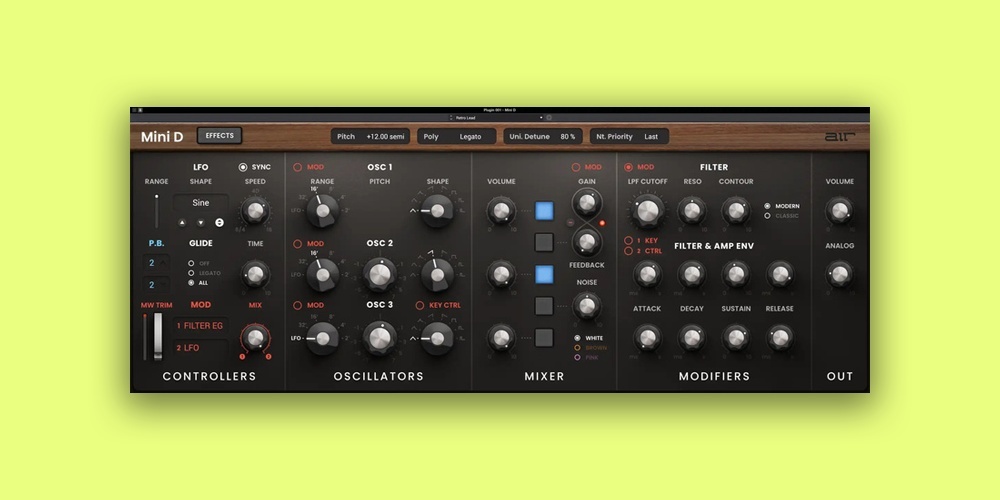Screen dimensions: 1000x500
Task: Click the filter RESO knob
Action: tap(691, 210)
